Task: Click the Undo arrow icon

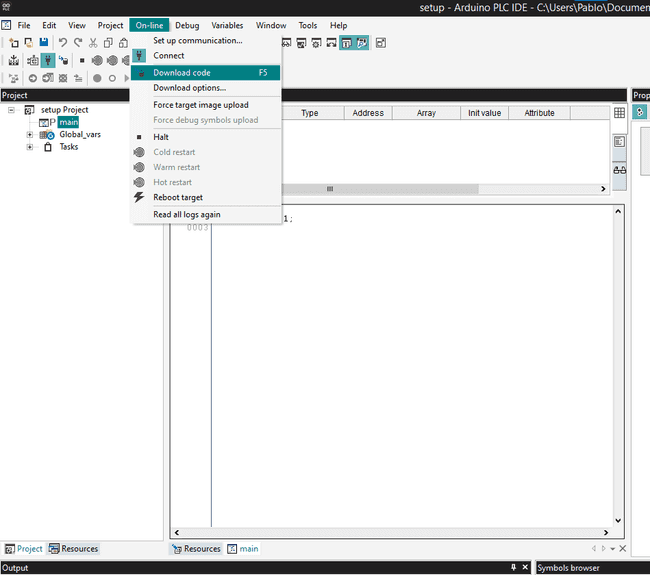Action: (63, 43)
